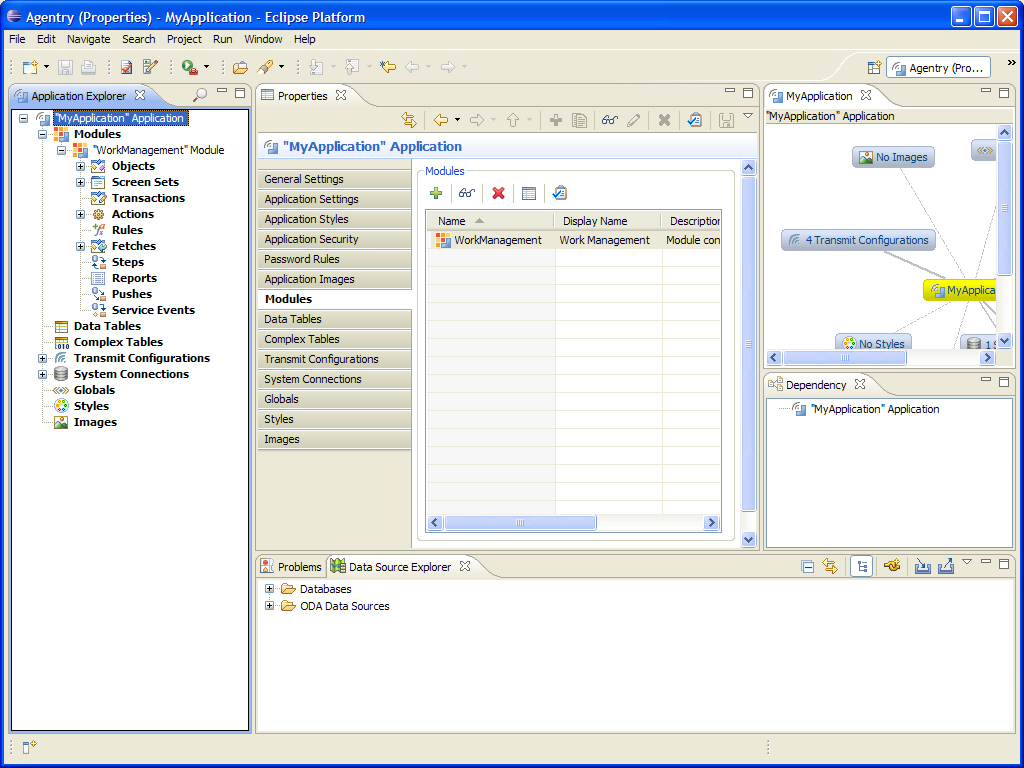Click the open folder icon in main toolbar
This screenshot has height=768, width=1024.
240,67
